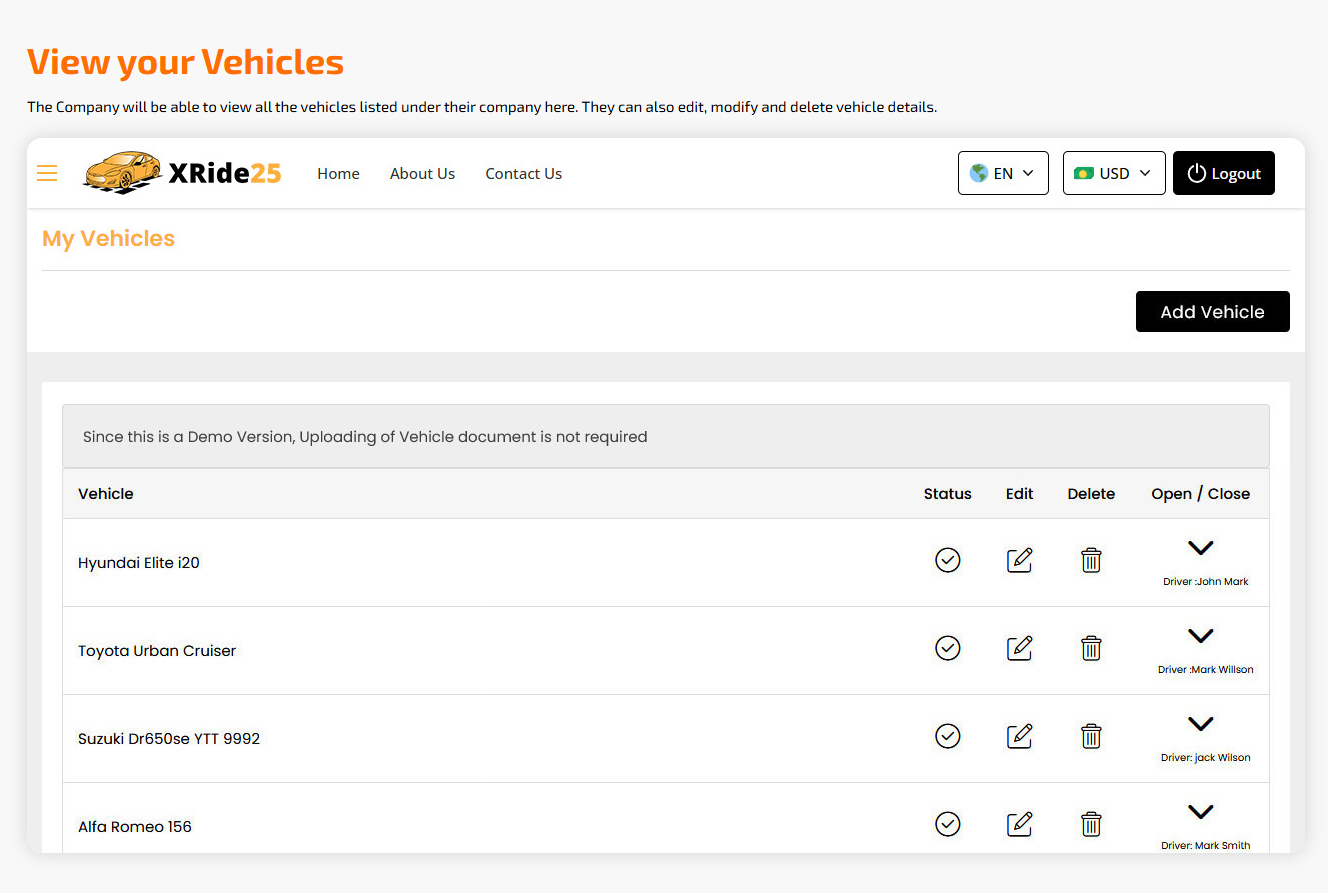1328x893 pixels.
Task: Open the EN language dropdown
Action: click(1003, 173)
